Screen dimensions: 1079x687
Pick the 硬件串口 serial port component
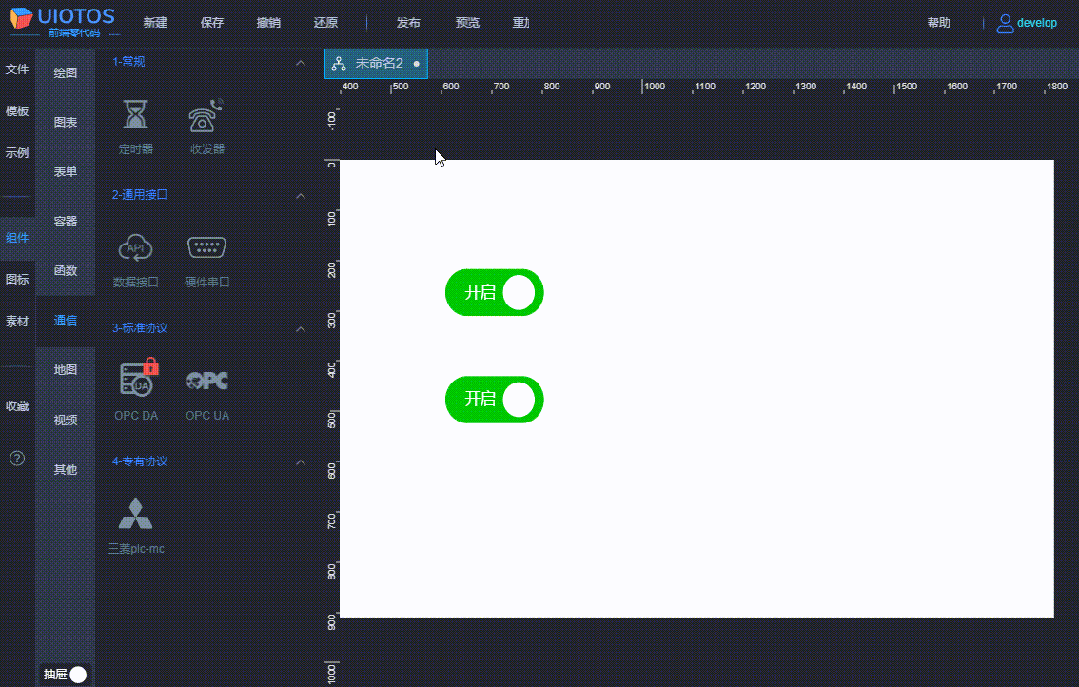click(206, 247)
